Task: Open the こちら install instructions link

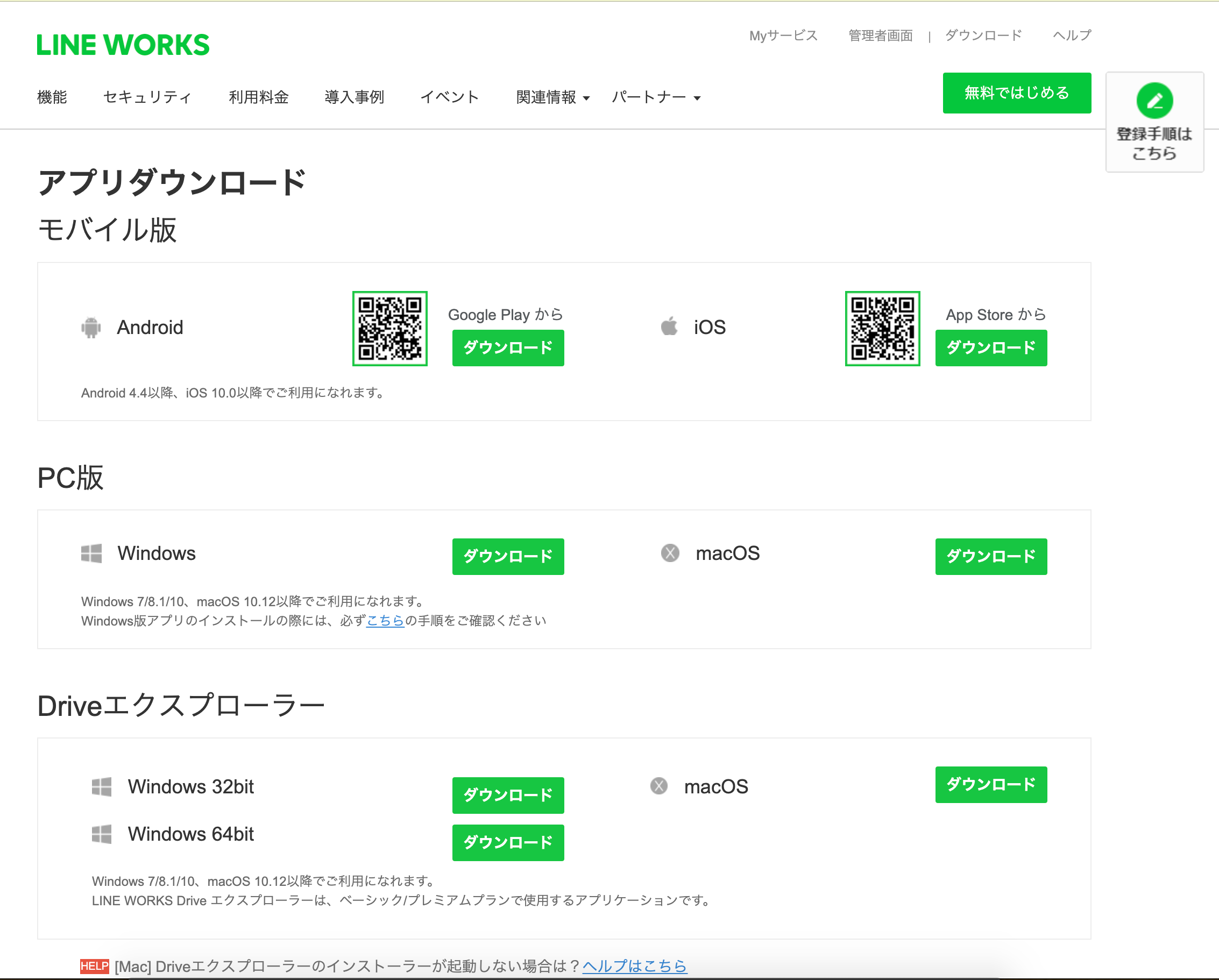Action: pos(385,621)
